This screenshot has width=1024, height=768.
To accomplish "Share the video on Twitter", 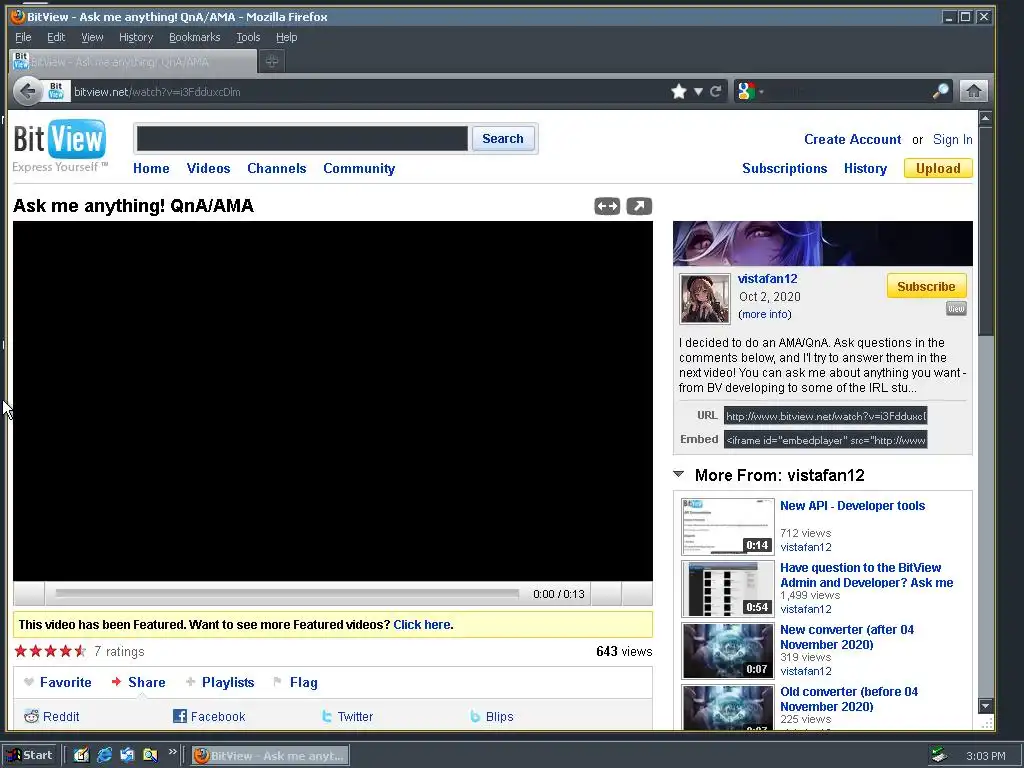I will click(347, 716).
